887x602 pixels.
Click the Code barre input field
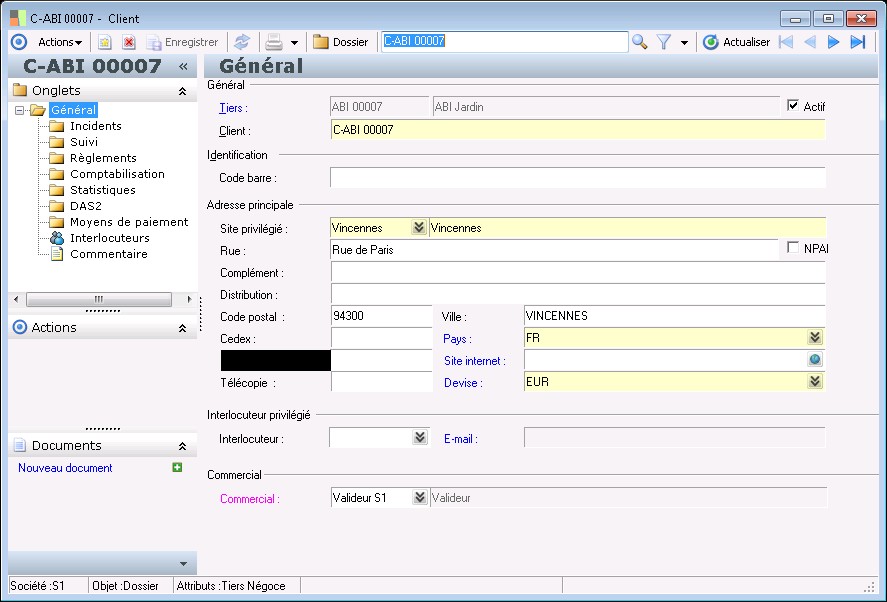[577, 178]
